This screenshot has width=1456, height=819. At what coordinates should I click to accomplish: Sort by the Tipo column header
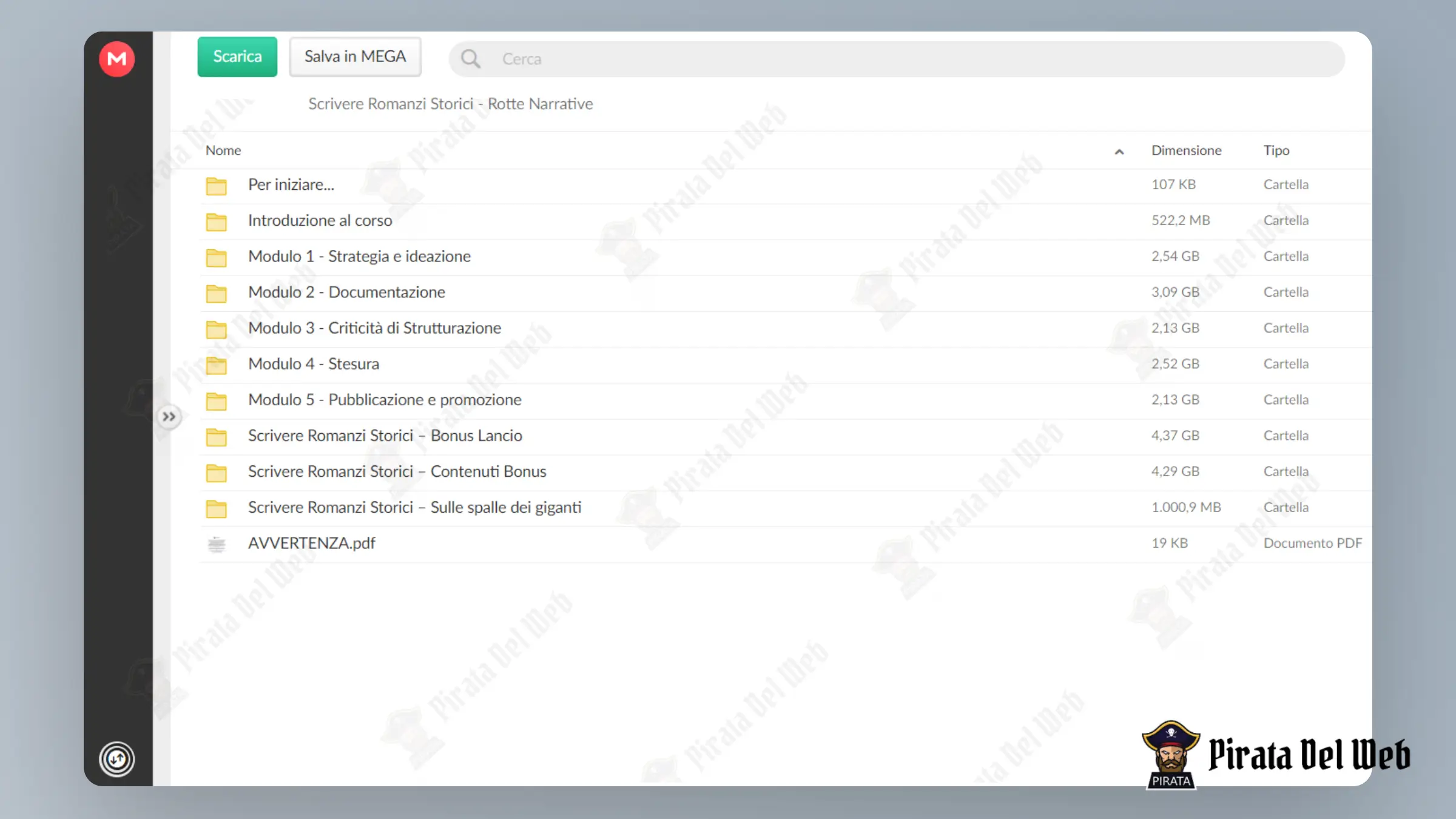[x=1276, y=150]
